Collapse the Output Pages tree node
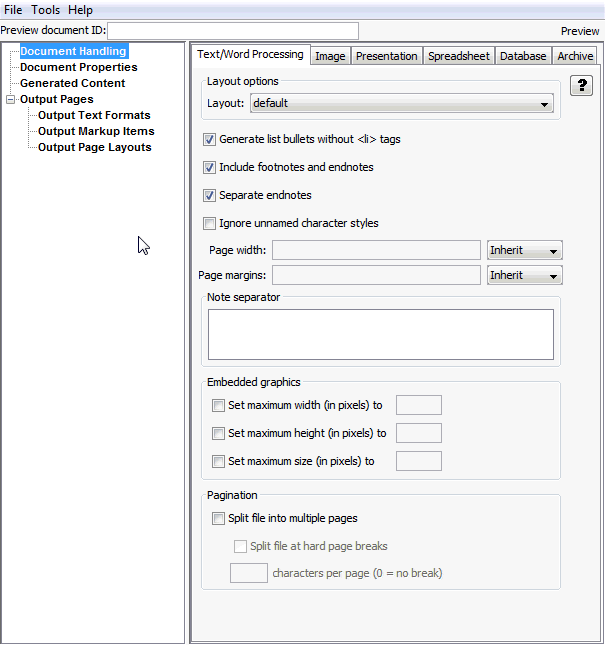The height and width of the screenshot is (645, 605). (x=10, y=99)
